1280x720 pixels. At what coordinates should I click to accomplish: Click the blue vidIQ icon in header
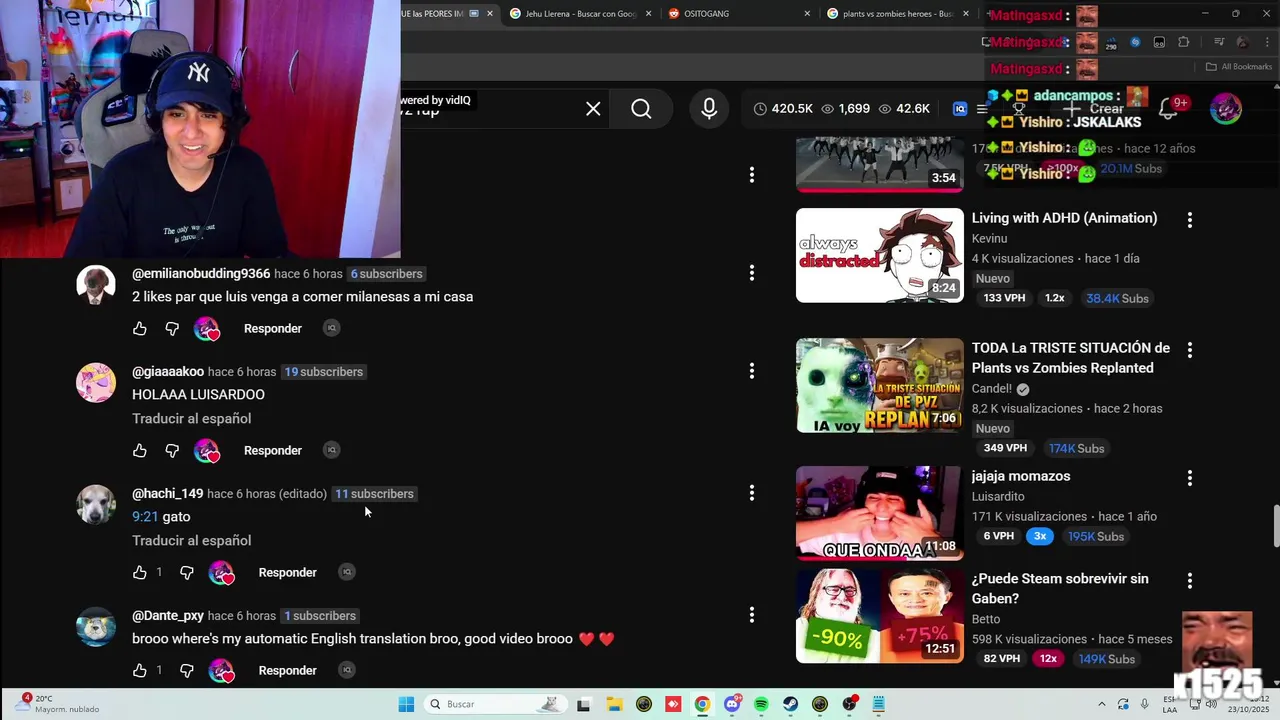tap(960, 109)
